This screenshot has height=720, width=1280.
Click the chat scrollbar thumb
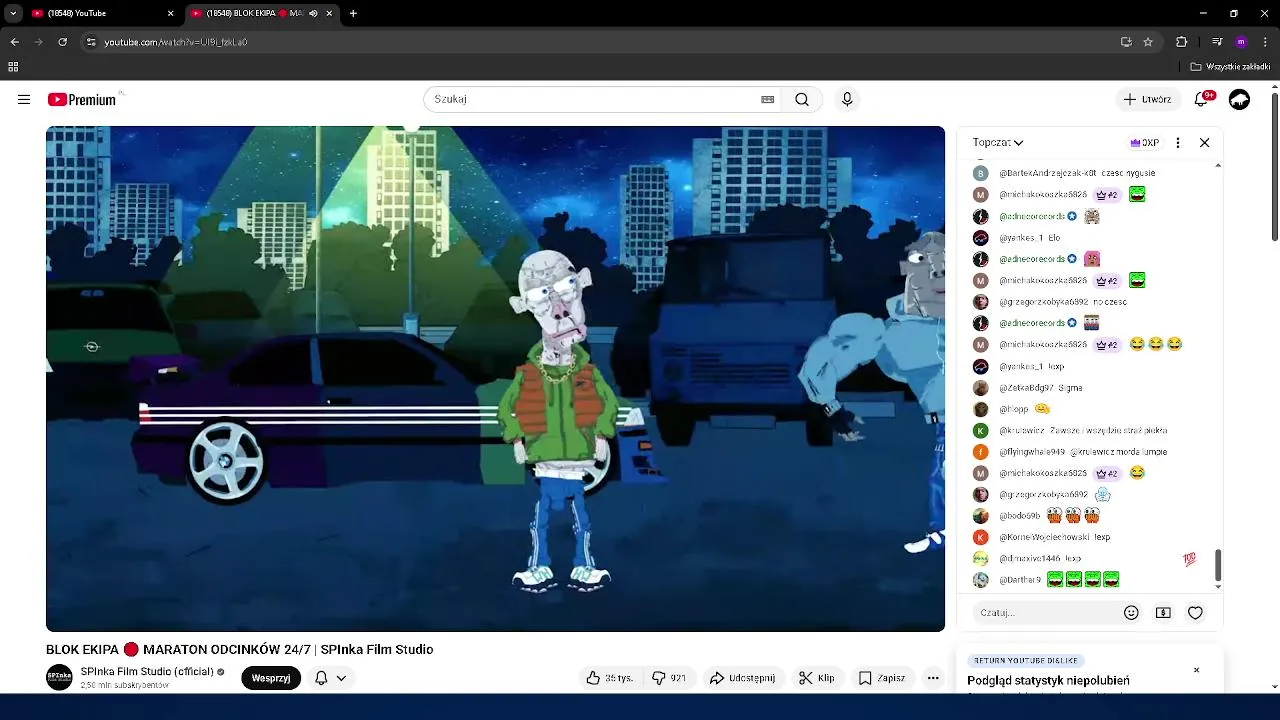point(1217,564)
